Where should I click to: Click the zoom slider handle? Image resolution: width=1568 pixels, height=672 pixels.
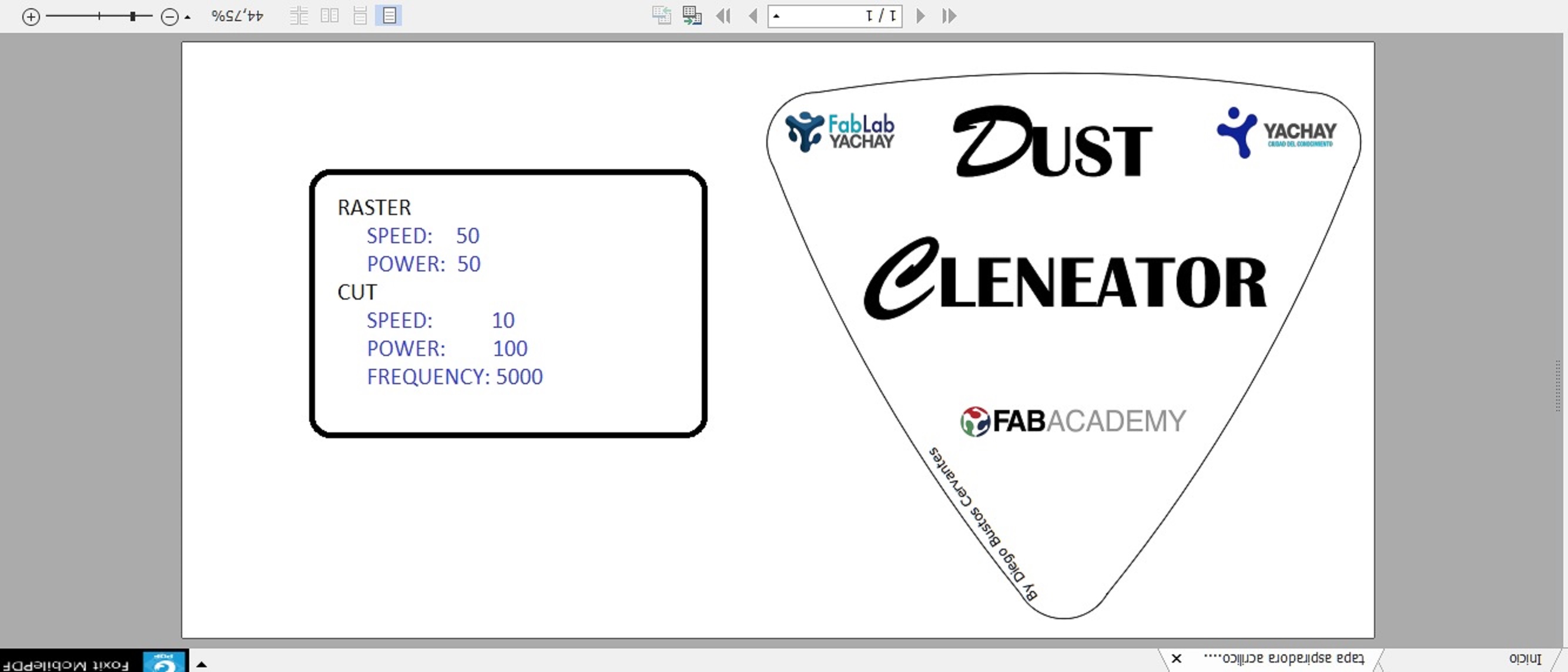[x=132, y=16]
